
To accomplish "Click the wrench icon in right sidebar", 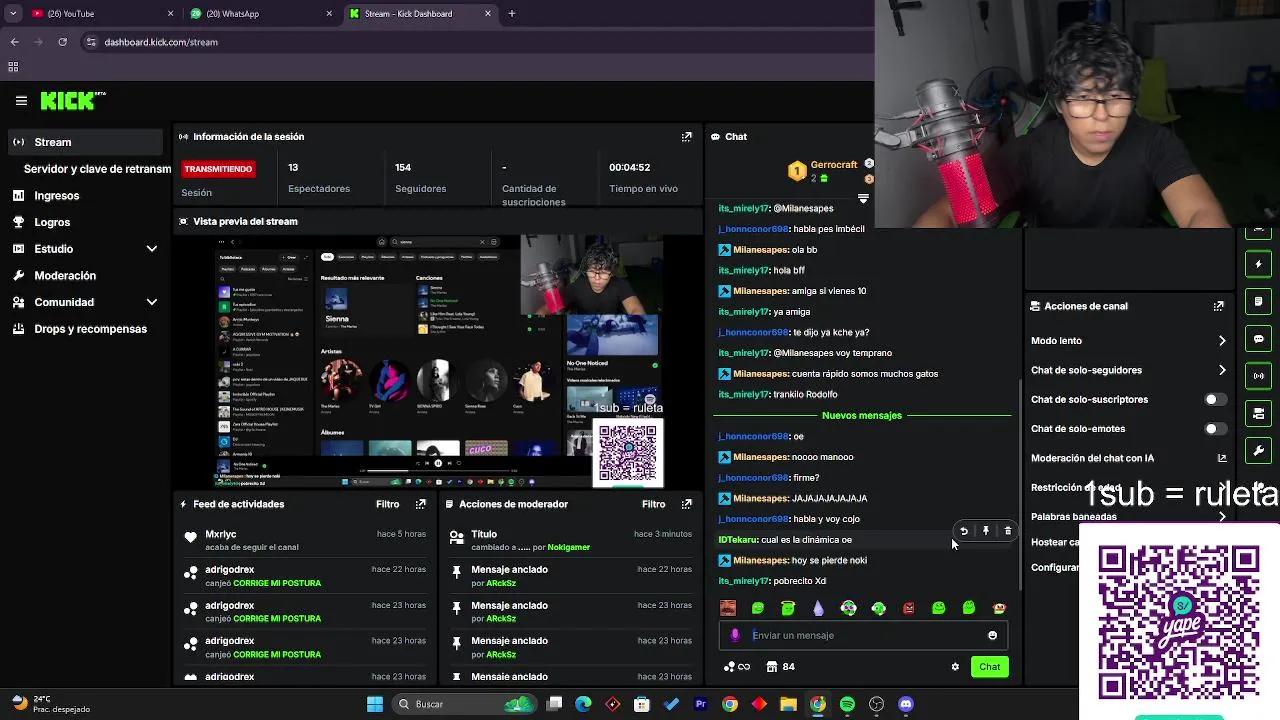I will tap(1259, 450).
